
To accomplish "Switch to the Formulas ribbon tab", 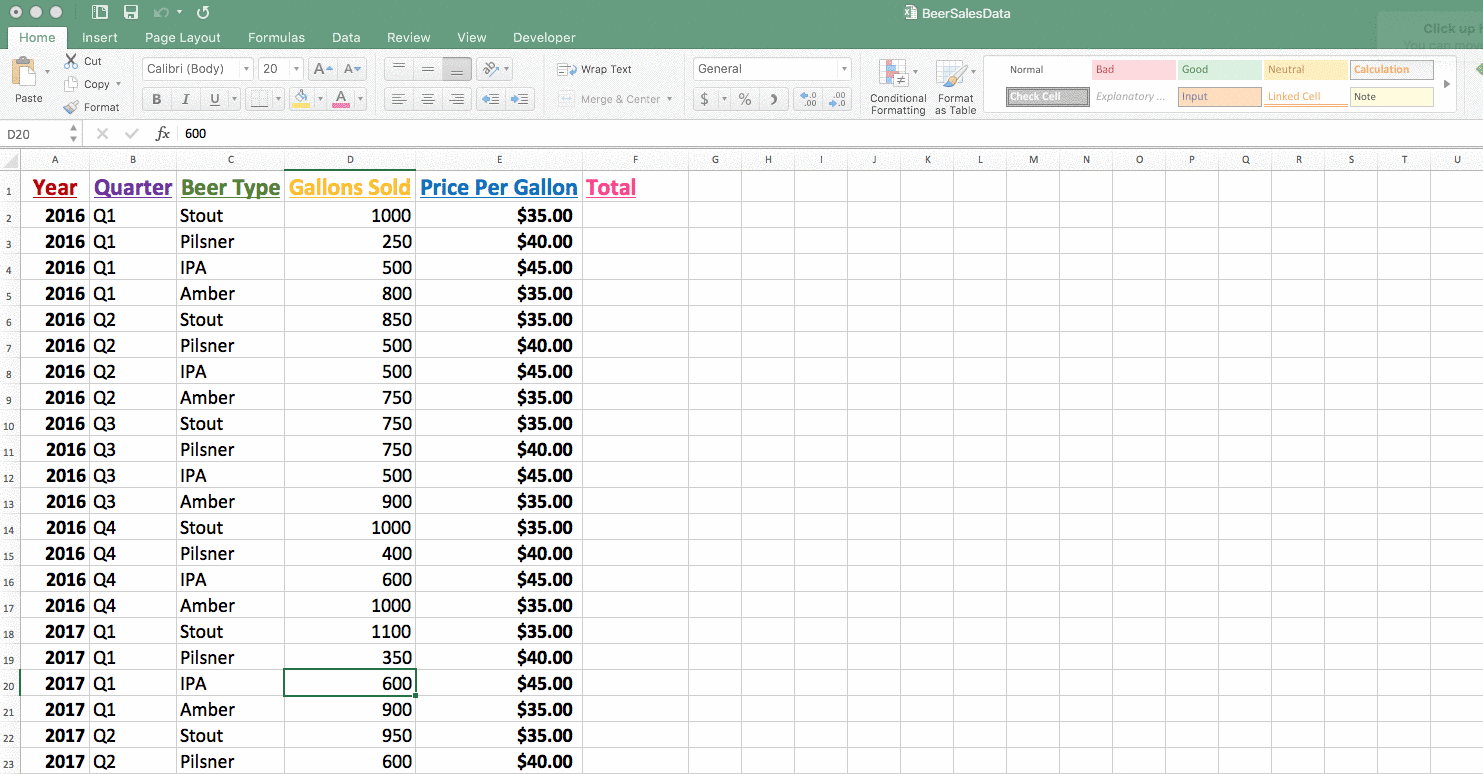I will [x=276, y=37].
